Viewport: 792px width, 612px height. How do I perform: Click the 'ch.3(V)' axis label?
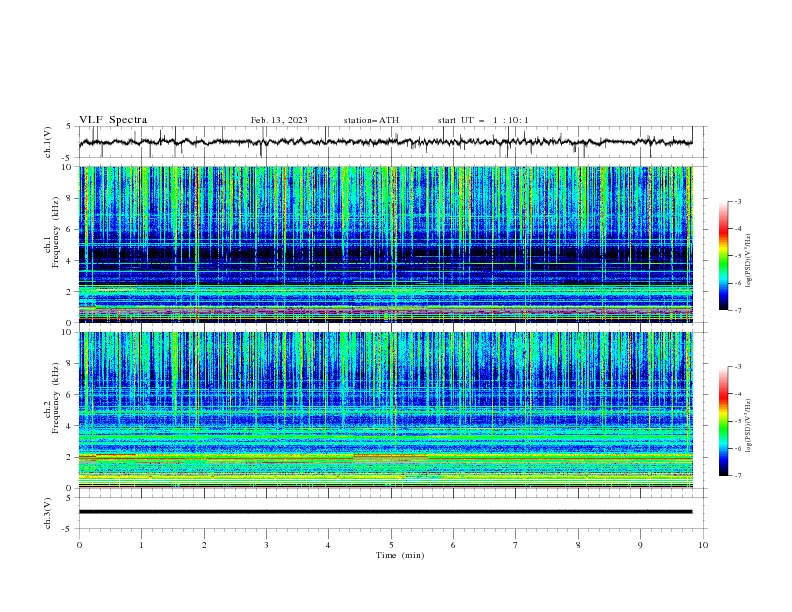point(48,513)
